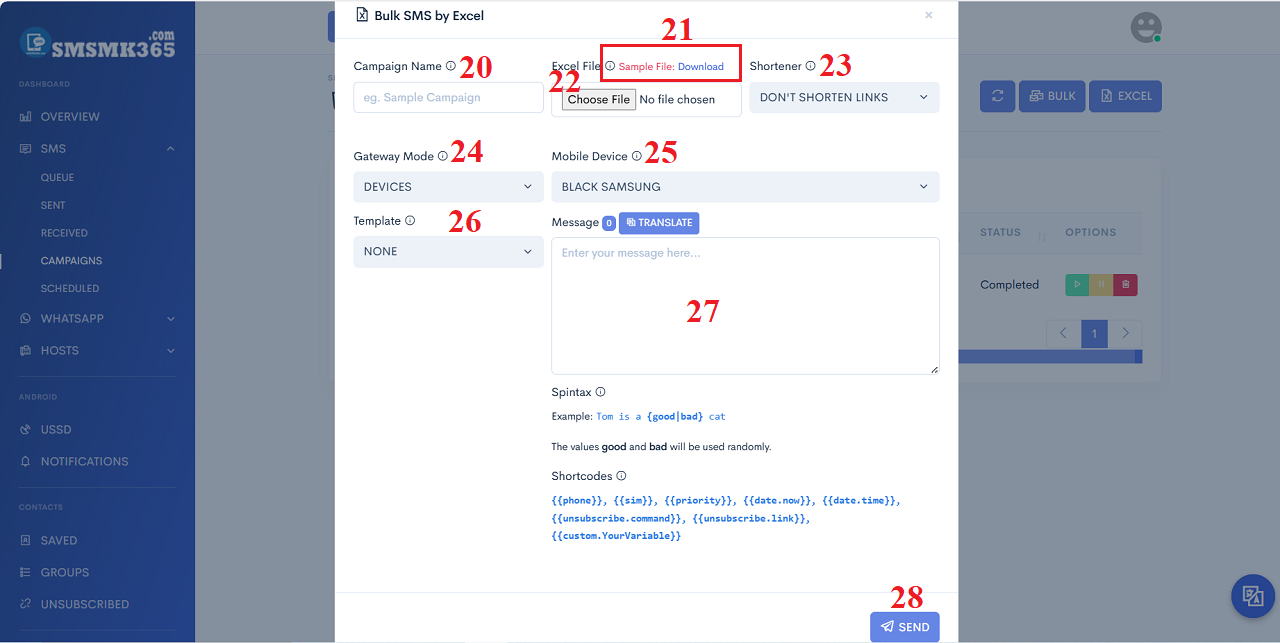Click the message character counter badge
1280x643 pixels.
pos(609,223)
